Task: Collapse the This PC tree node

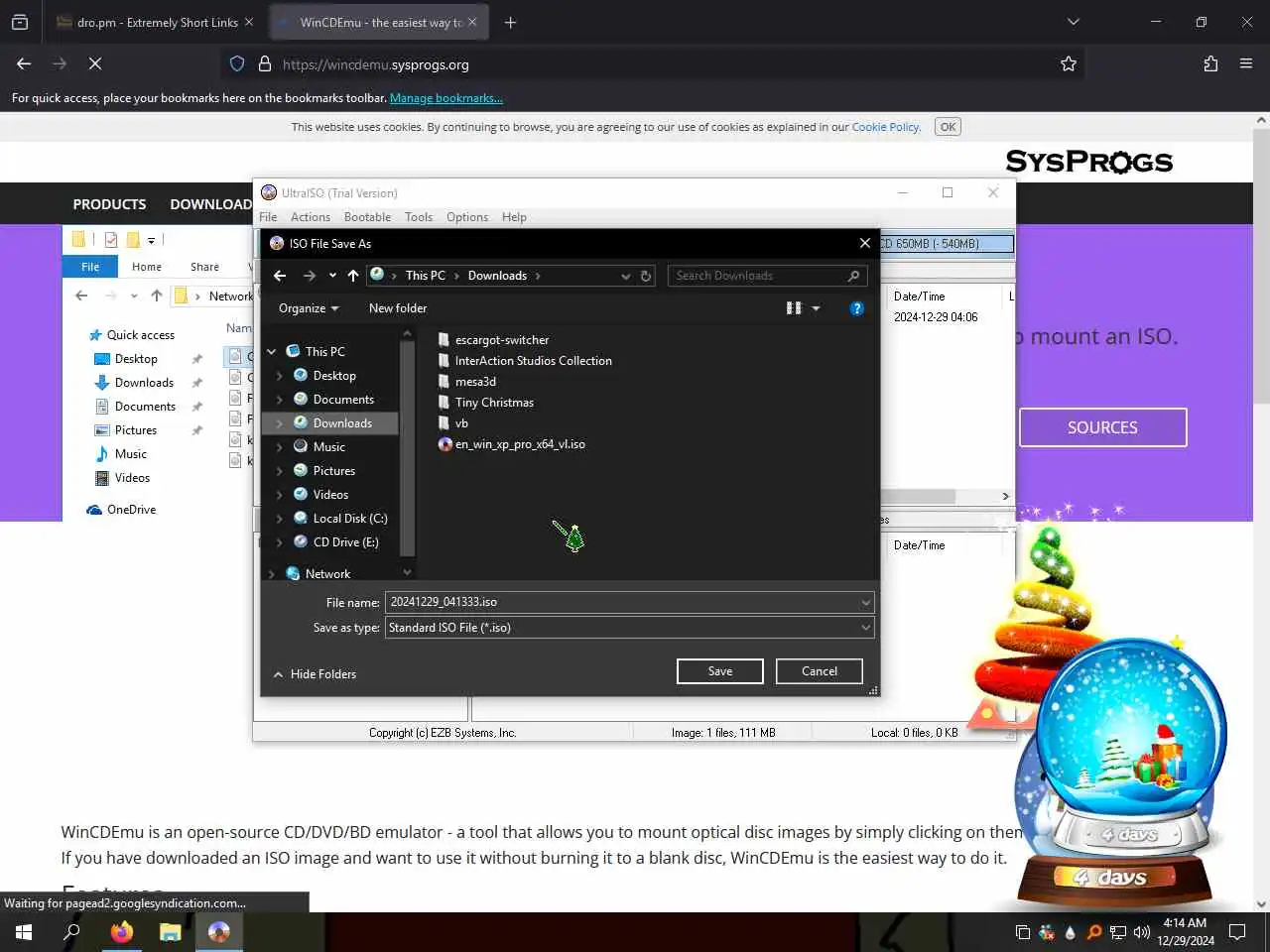Action: (272, 352)
